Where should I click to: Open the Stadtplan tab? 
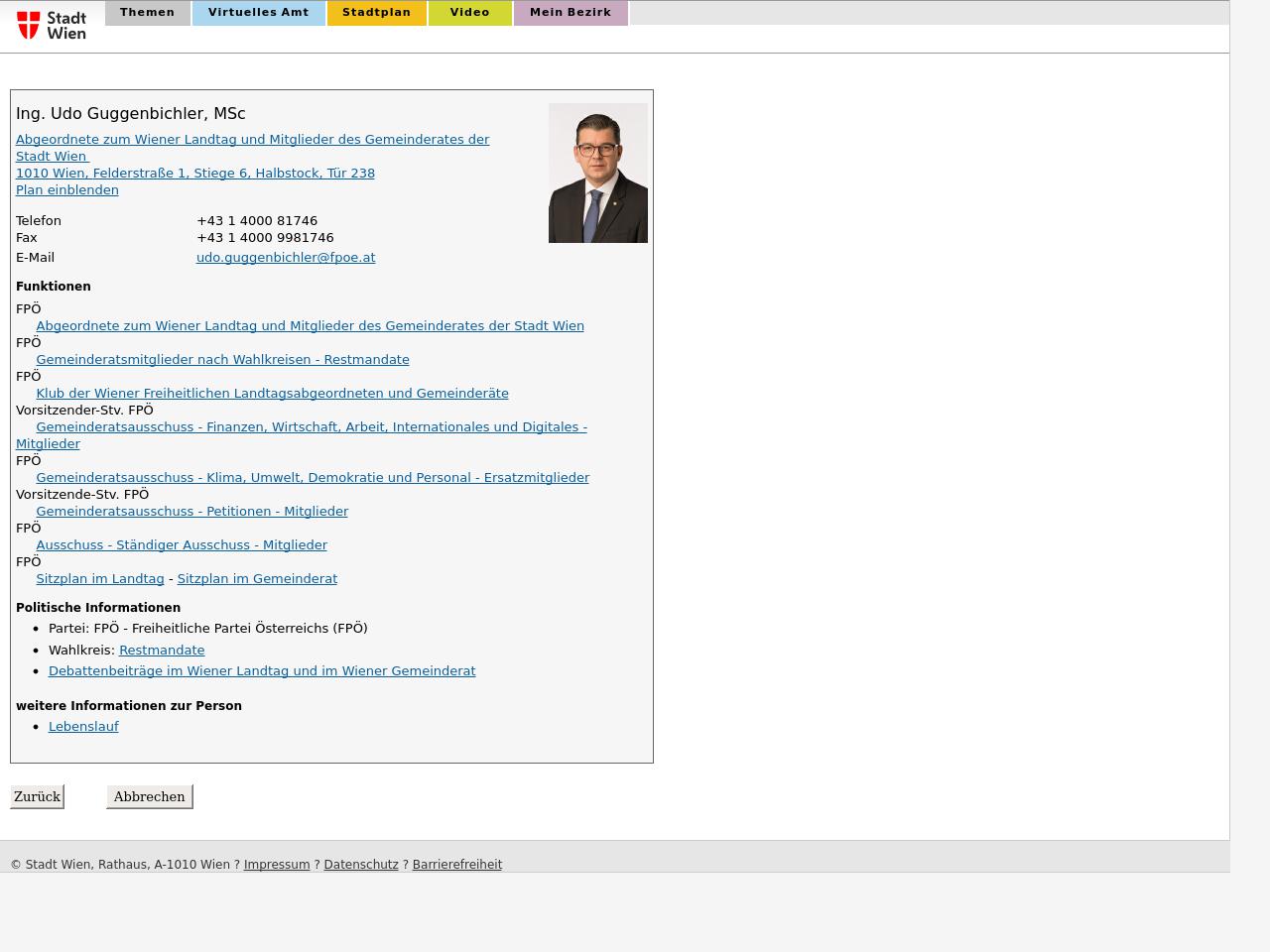click(376, 13)
